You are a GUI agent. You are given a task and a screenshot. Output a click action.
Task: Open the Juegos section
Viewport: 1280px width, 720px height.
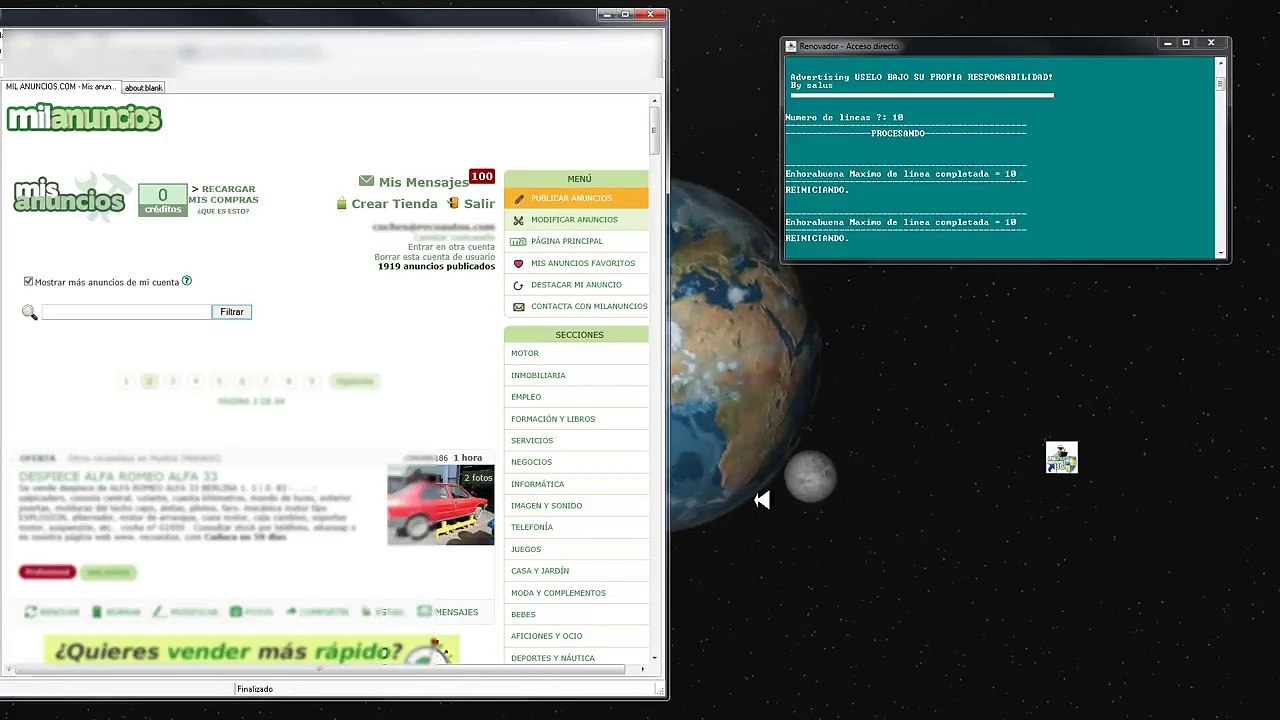click(576, 549)
